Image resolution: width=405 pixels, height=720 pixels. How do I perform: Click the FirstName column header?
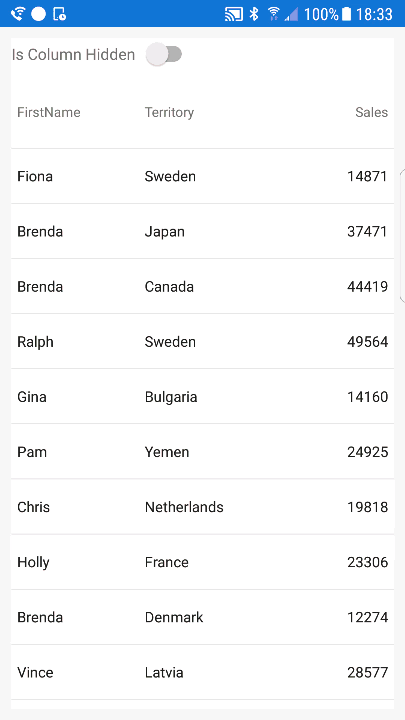[x=49, y=112]
